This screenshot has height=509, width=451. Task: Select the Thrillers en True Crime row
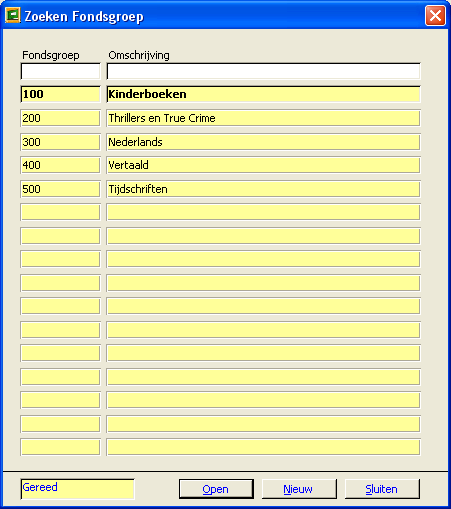click(263, 118)
